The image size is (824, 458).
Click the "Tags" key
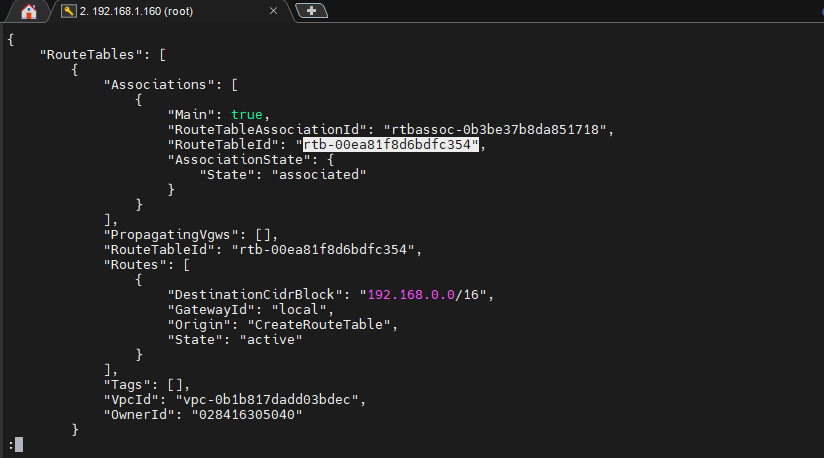[127, 385]
